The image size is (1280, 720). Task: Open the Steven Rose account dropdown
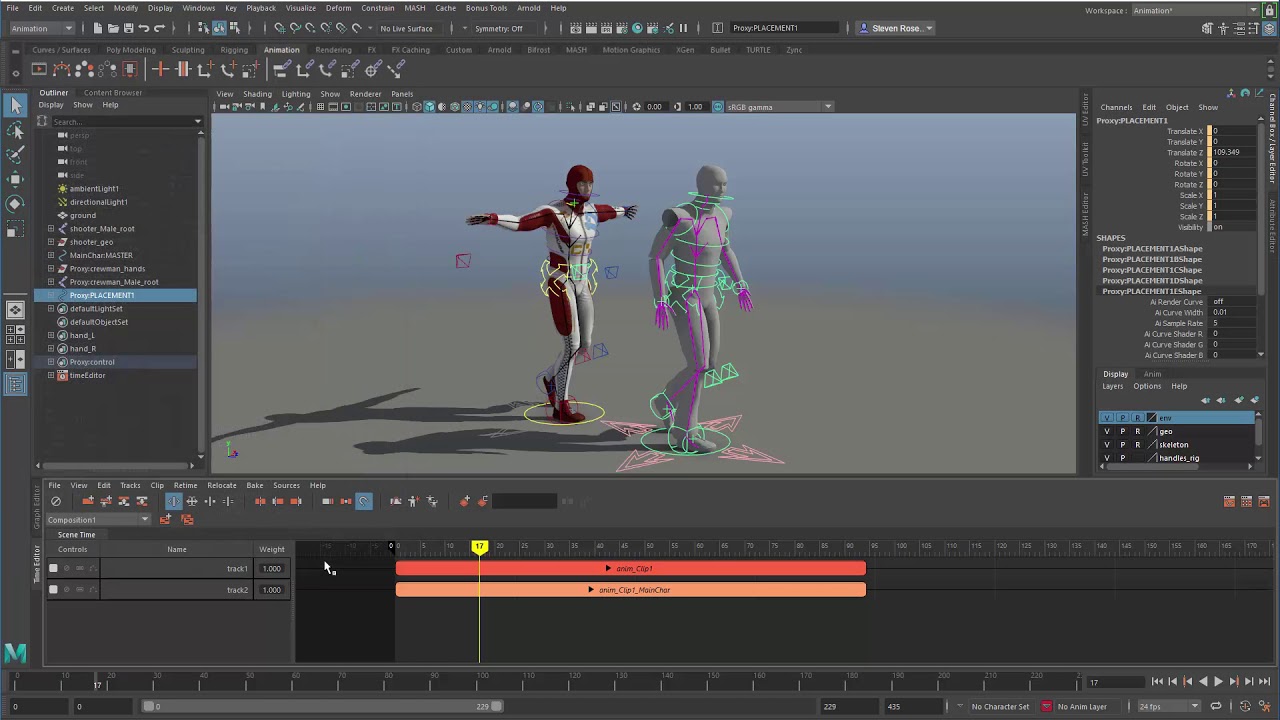coord(897,28)
